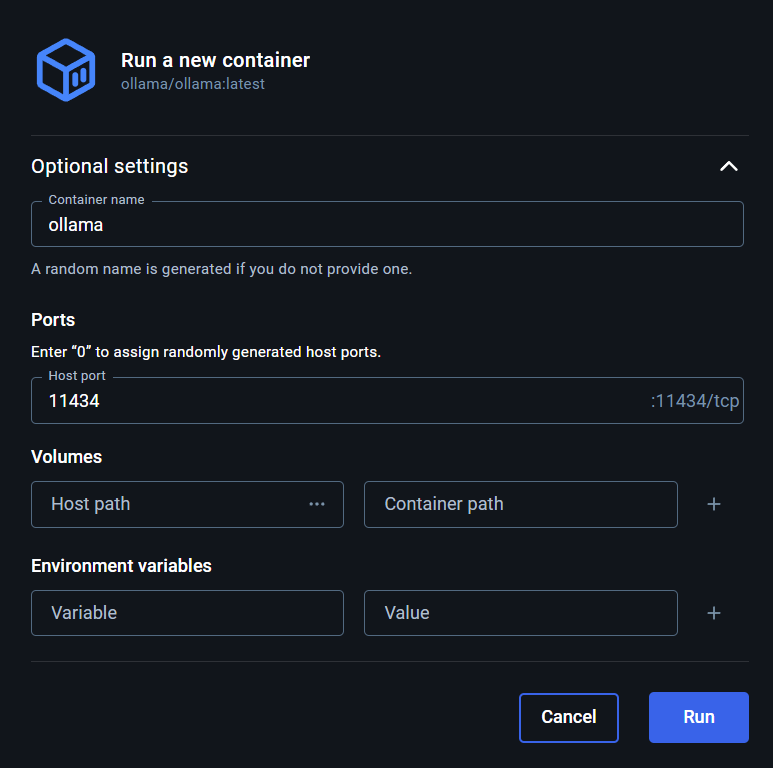Click the Cancel button
Viewport: 773px width, 768px height.
tap(568, 717)
